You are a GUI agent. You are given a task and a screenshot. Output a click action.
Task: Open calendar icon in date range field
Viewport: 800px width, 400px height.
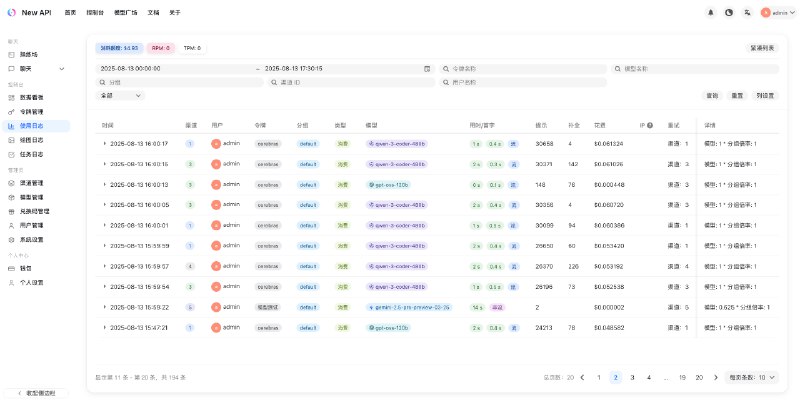click(427, 69)
